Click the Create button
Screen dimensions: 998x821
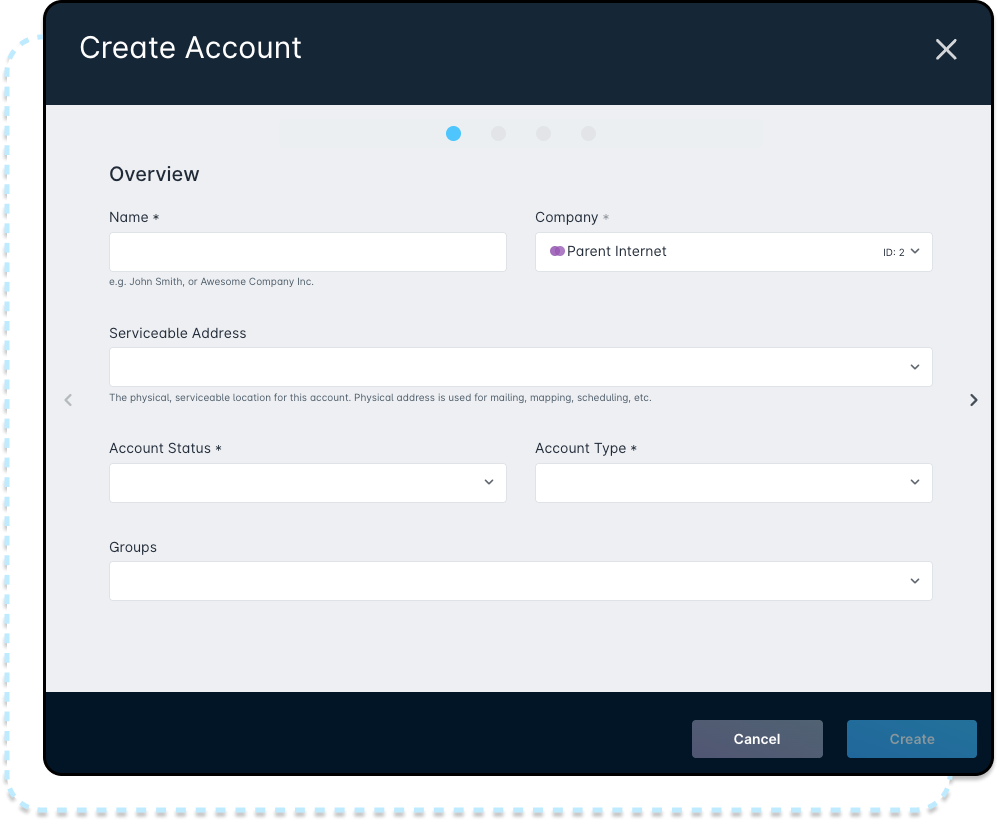click(x=911, y=739)
